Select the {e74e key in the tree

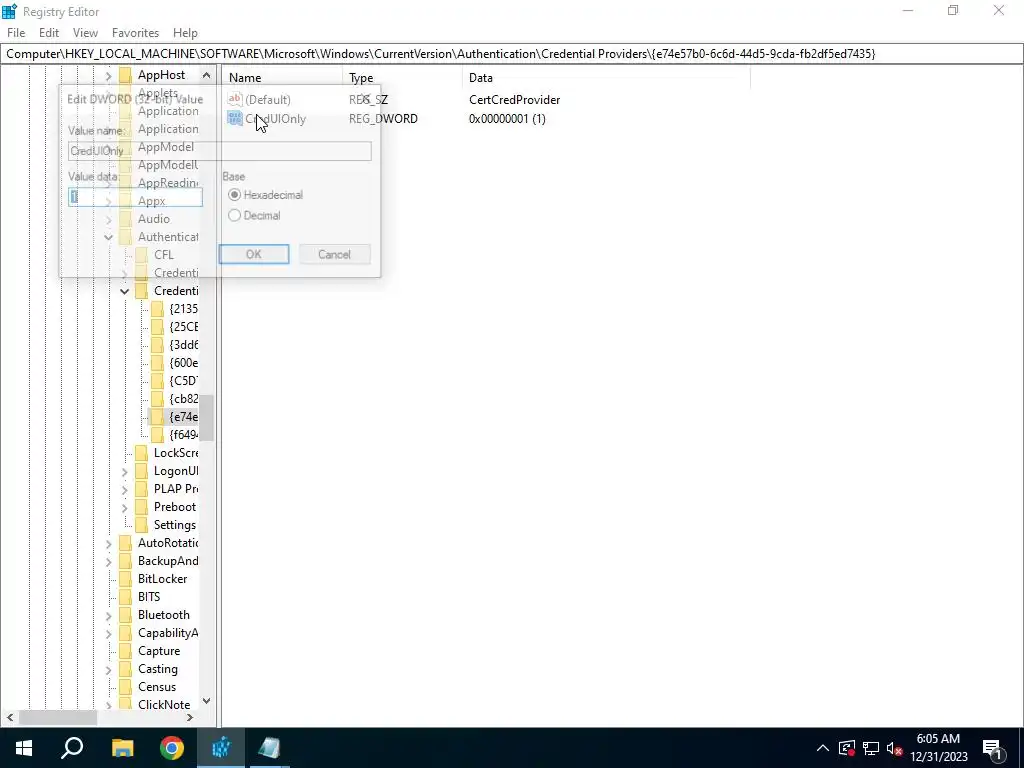click(183, 417)
